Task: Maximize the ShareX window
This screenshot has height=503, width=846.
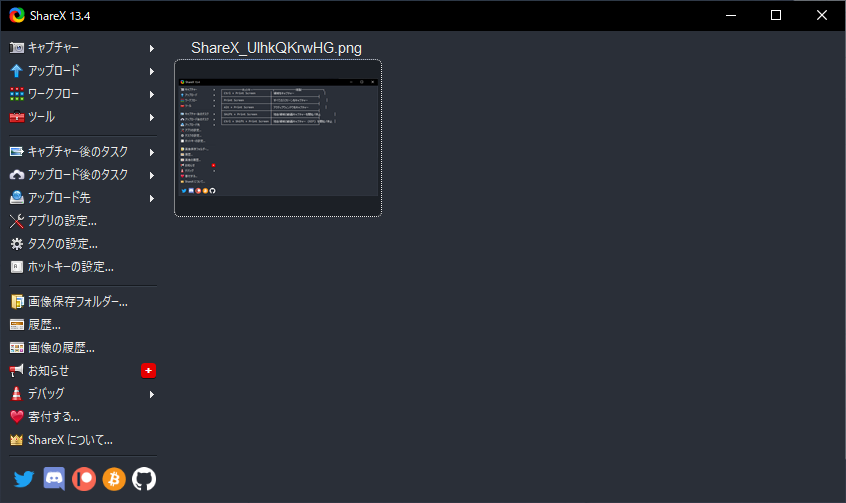Action: point(776,15)
